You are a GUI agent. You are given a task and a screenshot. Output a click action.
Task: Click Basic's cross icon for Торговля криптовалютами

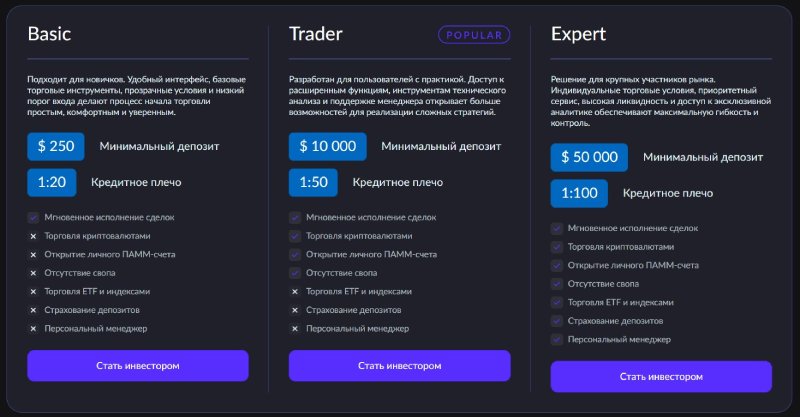[x=33, y=236]
